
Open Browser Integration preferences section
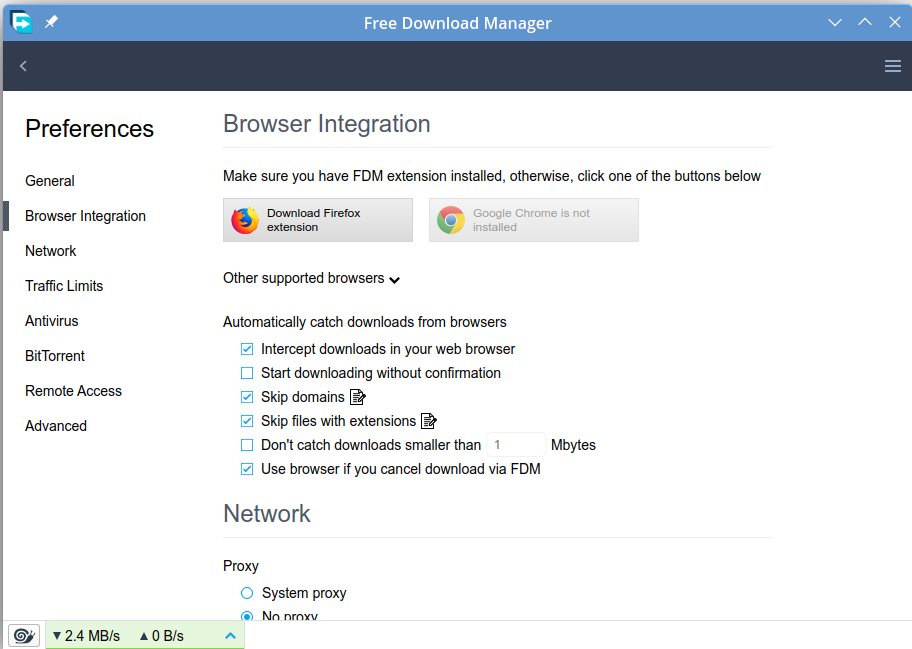click(x=86, y=216)
